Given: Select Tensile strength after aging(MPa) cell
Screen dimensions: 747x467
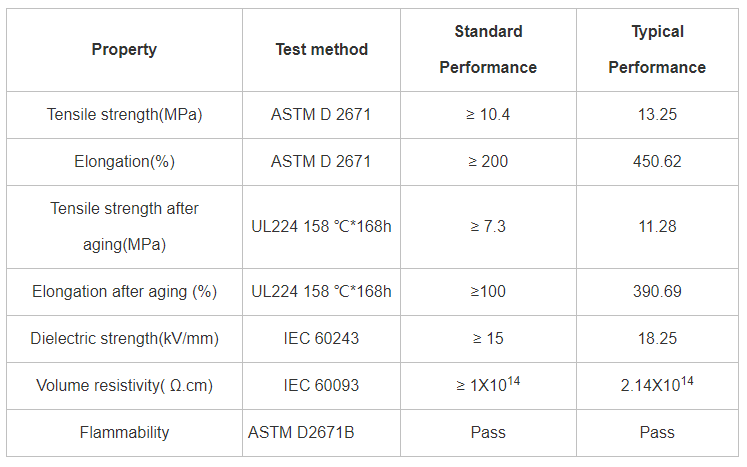Looking at the screenshot, I should 124,227.
